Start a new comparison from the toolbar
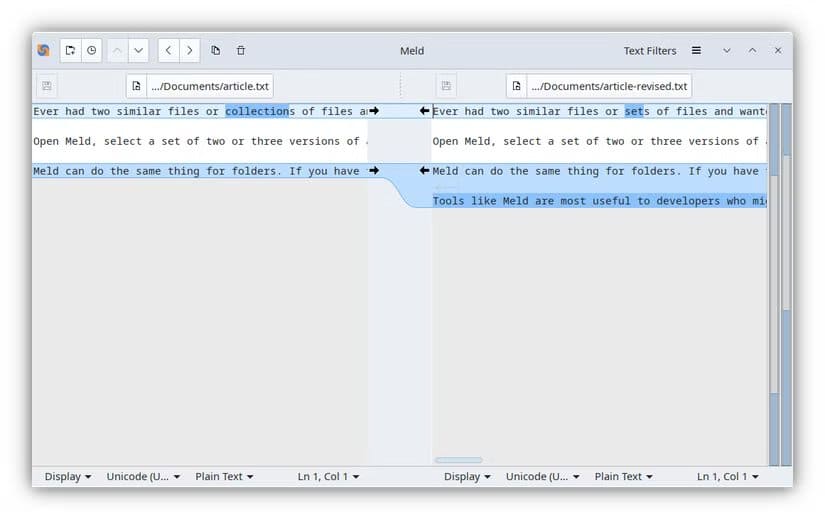Image resolution: width=825 pixels, height=519 pixels. [71, 51]
